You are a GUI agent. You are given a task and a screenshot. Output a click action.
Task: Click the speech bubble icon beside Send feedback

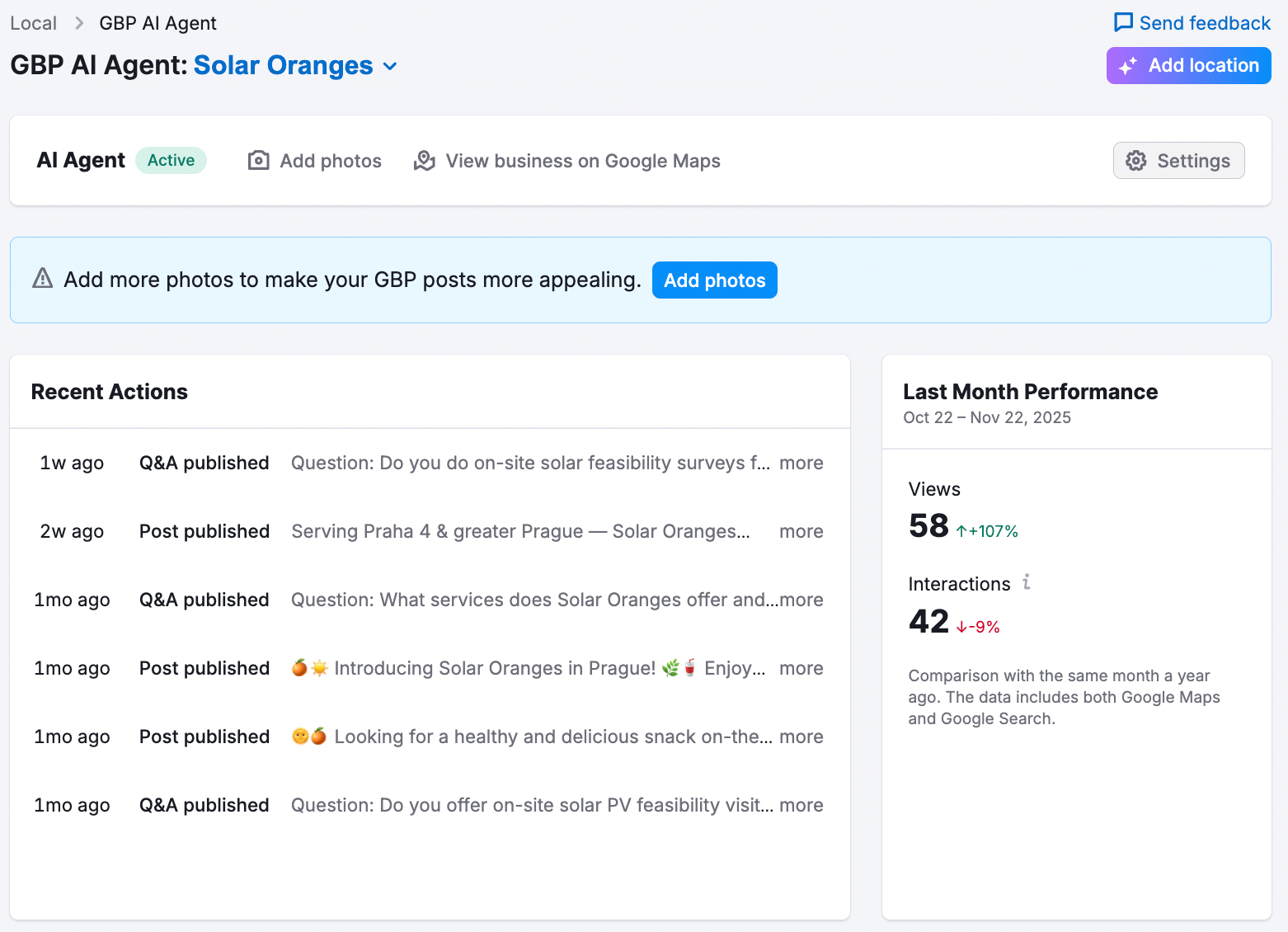tap(1124, 22)
